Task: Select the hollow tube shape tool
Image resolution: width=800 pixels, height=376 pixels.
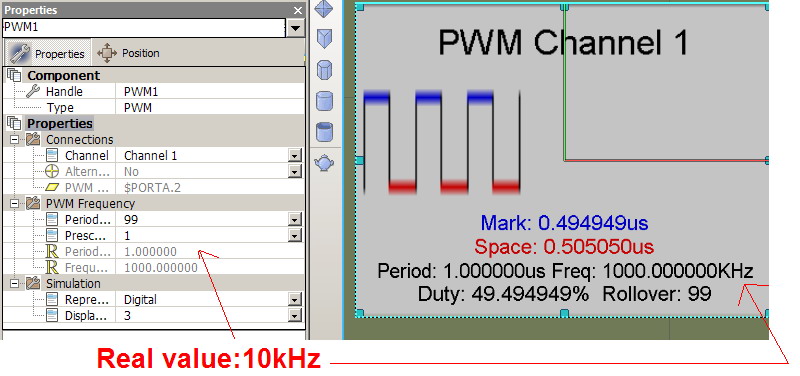Action: pyautogui.click(x=325, y=132)
